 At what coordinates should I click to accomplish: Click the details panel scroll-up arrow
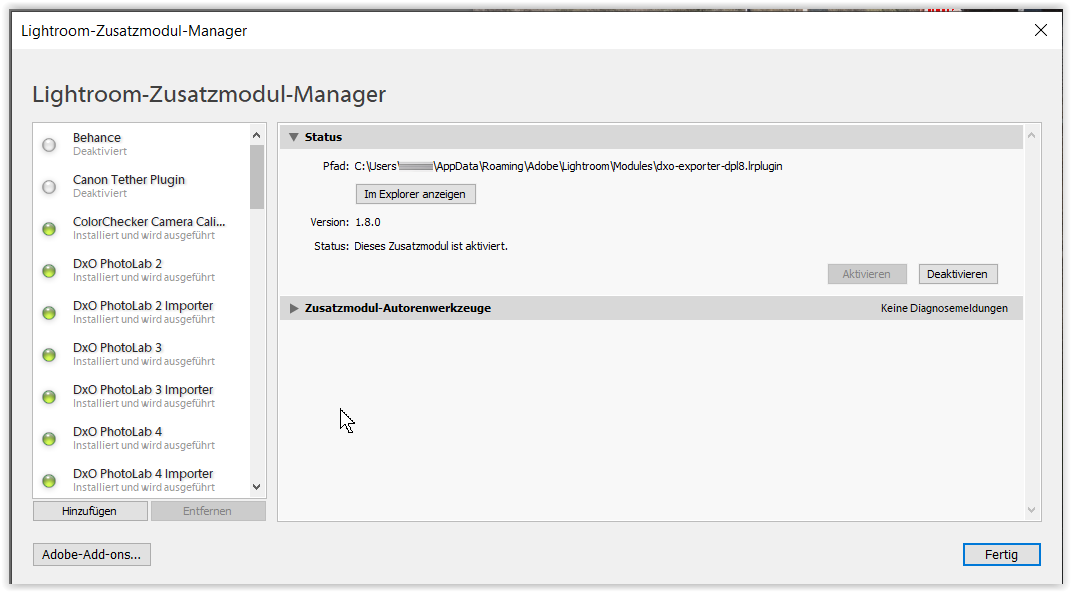[x=1031, y=136]
